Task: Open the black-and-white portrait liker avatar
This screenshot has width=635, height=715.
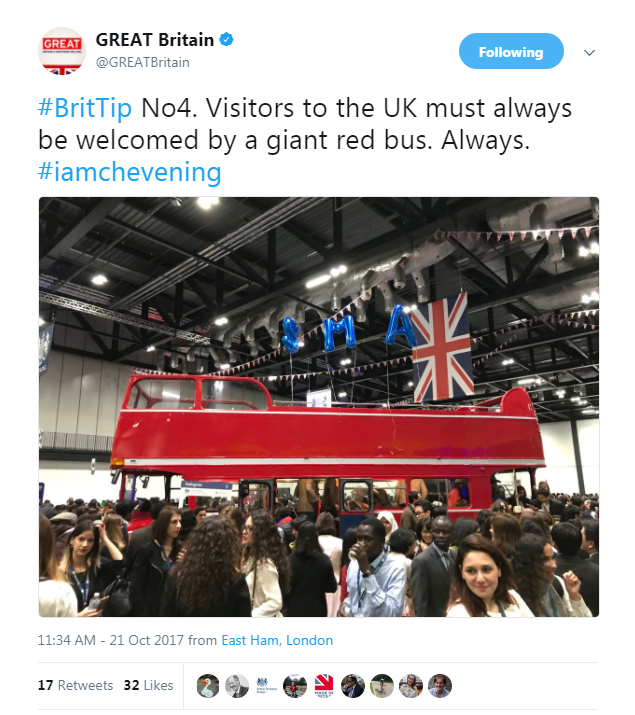Action: pyautogui.click(x=237, y=686)
